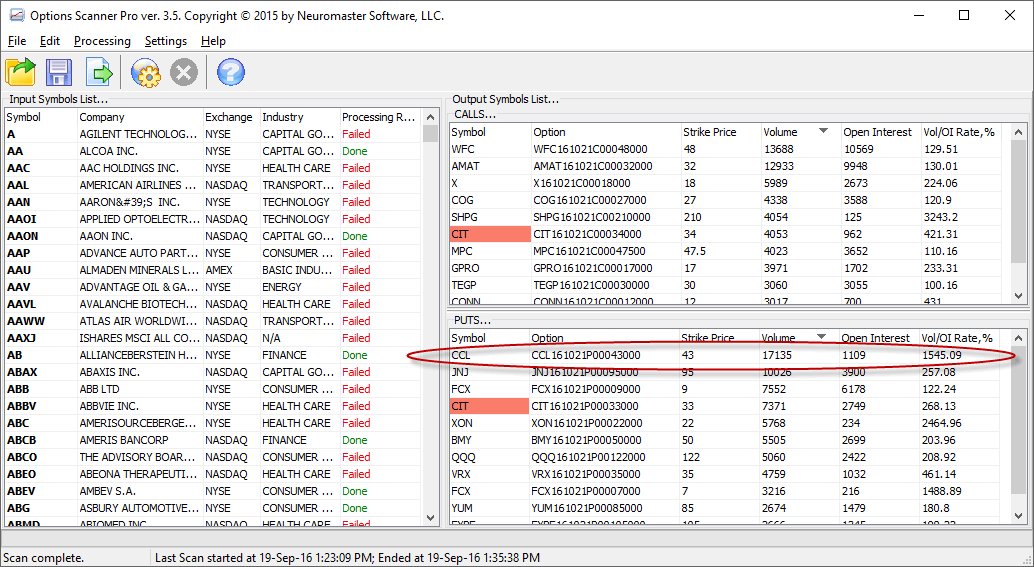Open the Settings menu
The height and width of the screenshot is (567, 1034).
[x=166, y=41]
